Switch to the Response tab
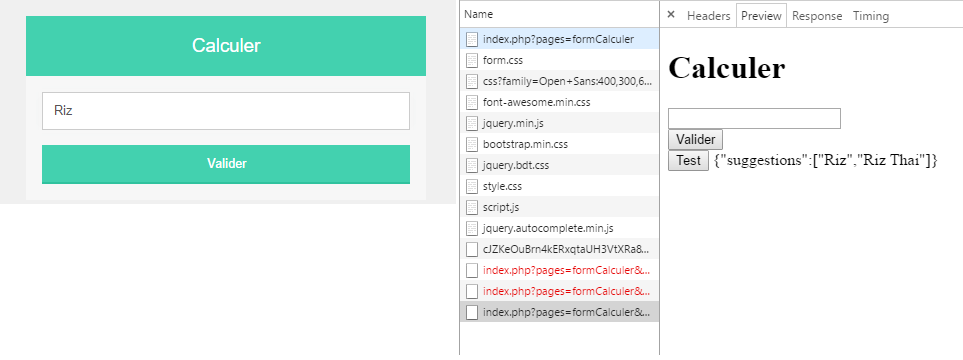The height and width of the screenshot is (360, 963). pos(817,16)
